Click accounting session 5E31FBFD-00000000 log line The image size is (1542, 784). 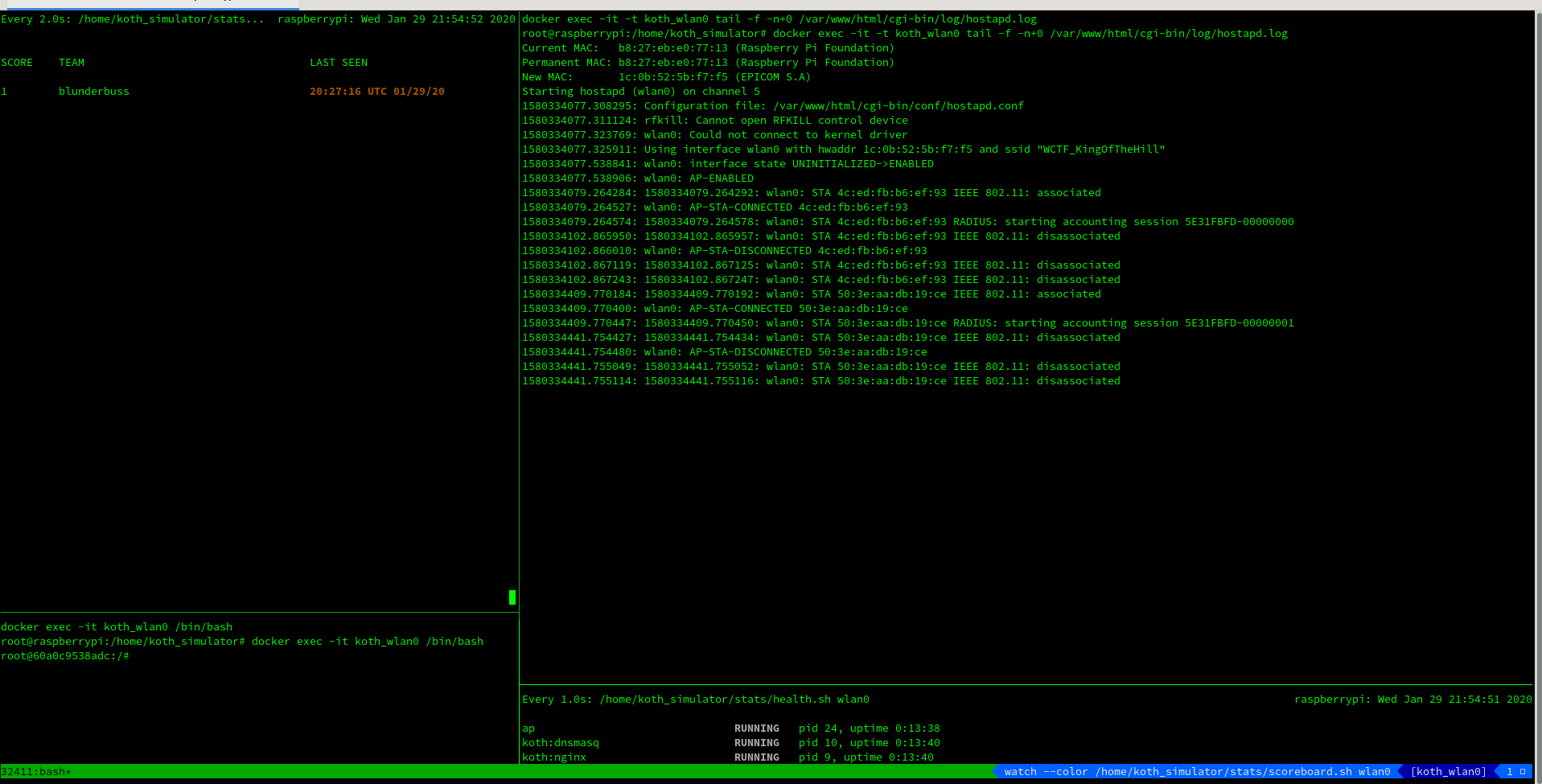click(x=908, y=222)
